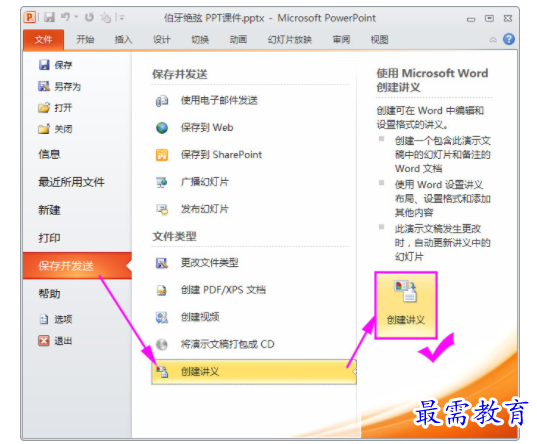
Task: Restore down the PowerPoint window
Action: click(x=489, y=18)
